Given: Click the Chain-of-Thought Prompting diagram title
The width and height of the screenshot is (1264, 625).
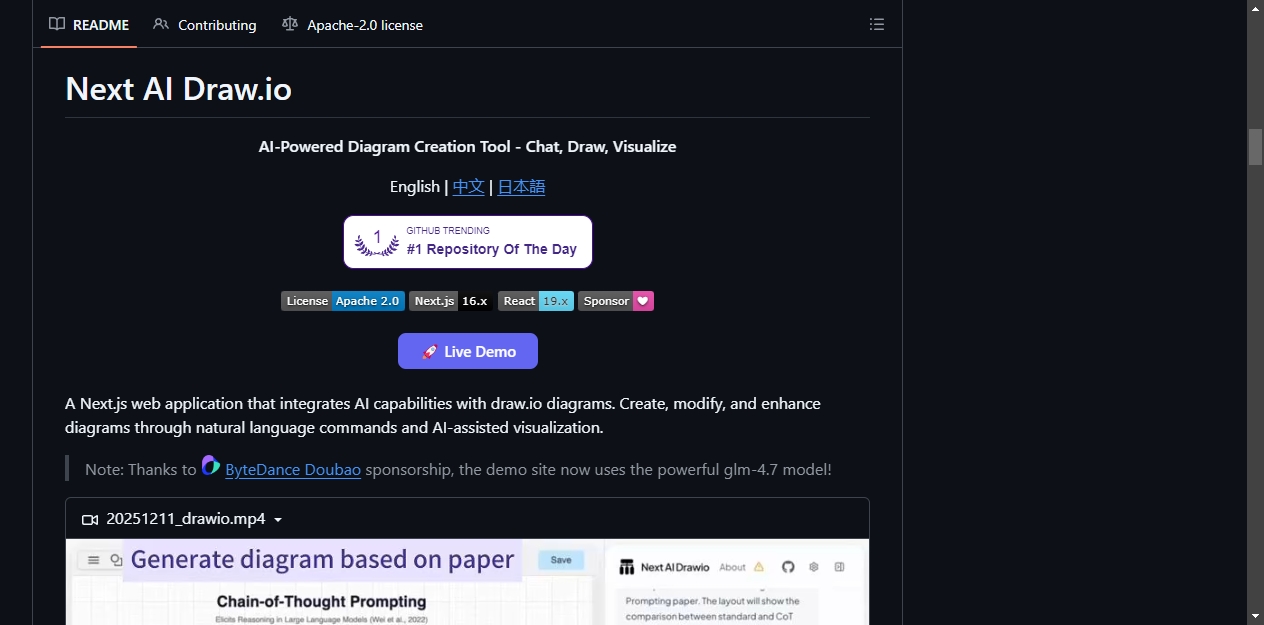Looking at the screenshot, I should pyautogui.click(x=322, y=602).
